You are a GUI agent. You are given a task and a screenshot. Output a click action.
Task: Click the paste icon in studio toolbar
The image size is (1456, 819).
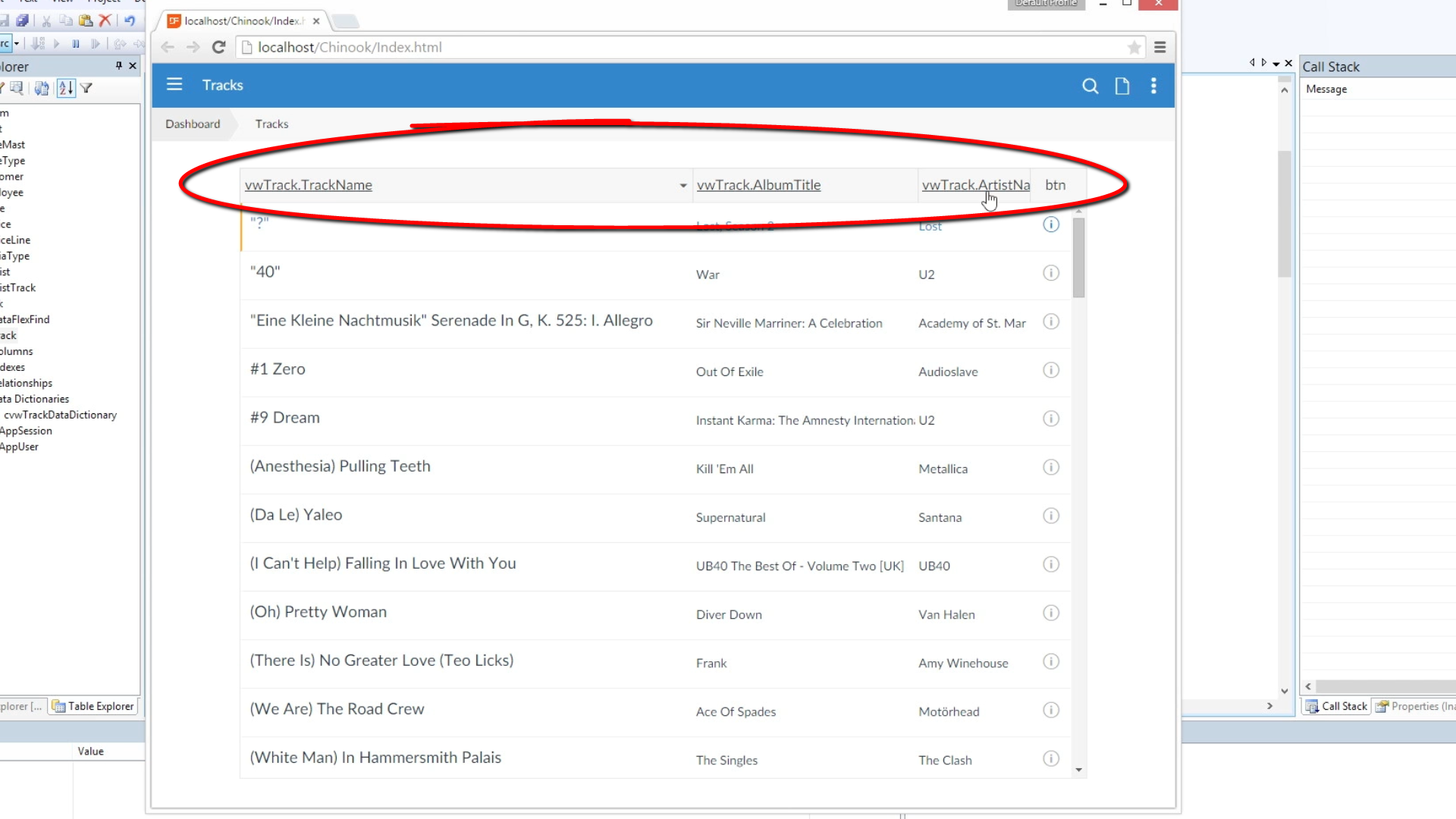(86, 20)
